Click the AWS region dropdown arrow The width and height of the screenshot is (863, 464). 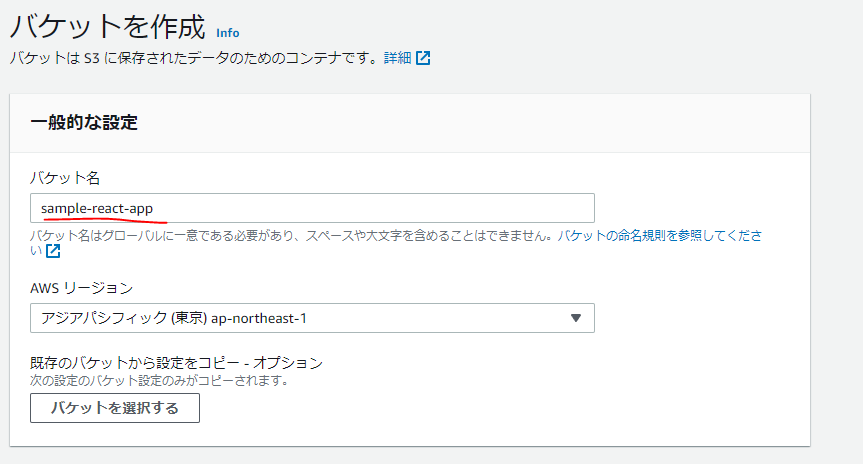[x=576, y=318]
